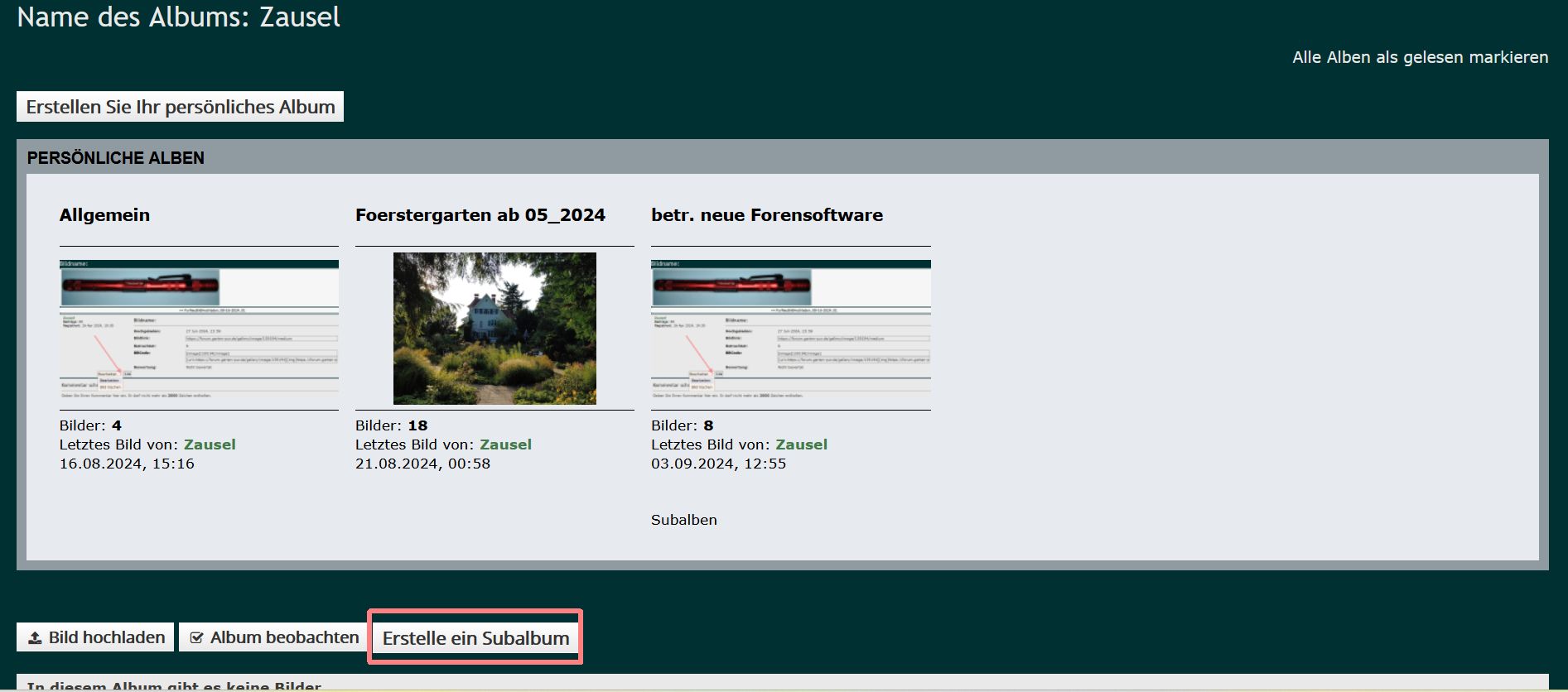1568x692 pixels.
Task: Click the upload arrow icon on Bild hochladen
Action: (35, 638)
